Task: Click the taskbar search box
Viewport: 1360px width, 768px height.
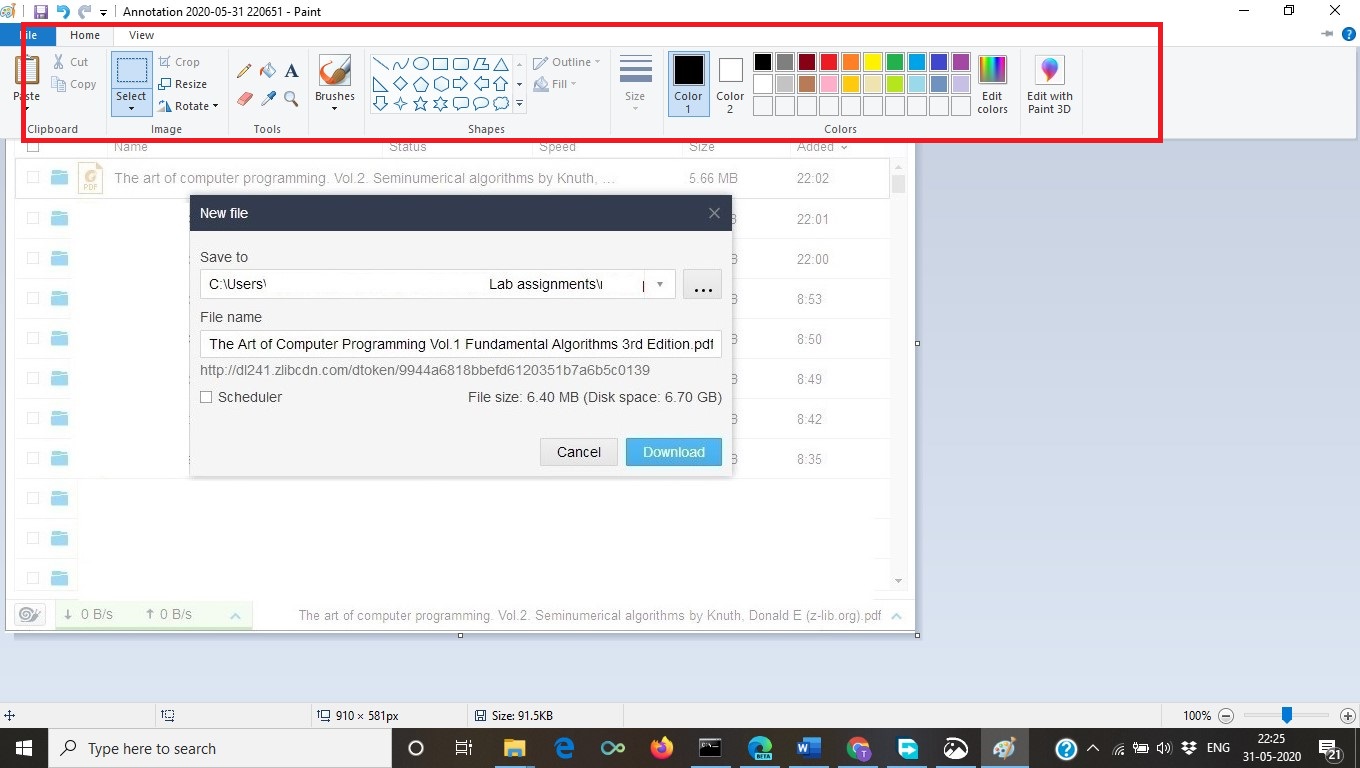Action: pos(219,748)
